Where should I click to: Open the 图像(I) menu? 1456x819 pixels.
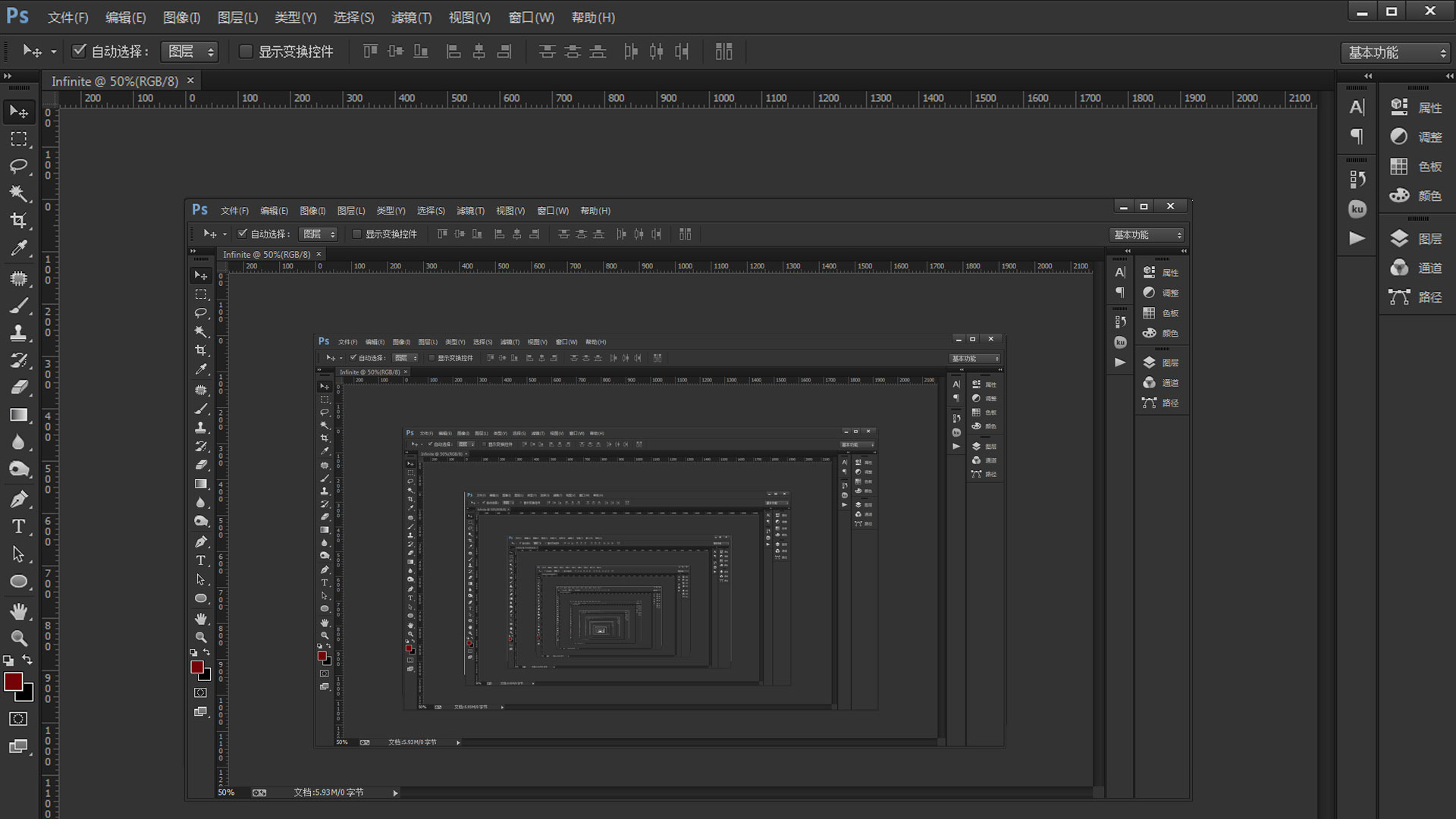(181, 17)
